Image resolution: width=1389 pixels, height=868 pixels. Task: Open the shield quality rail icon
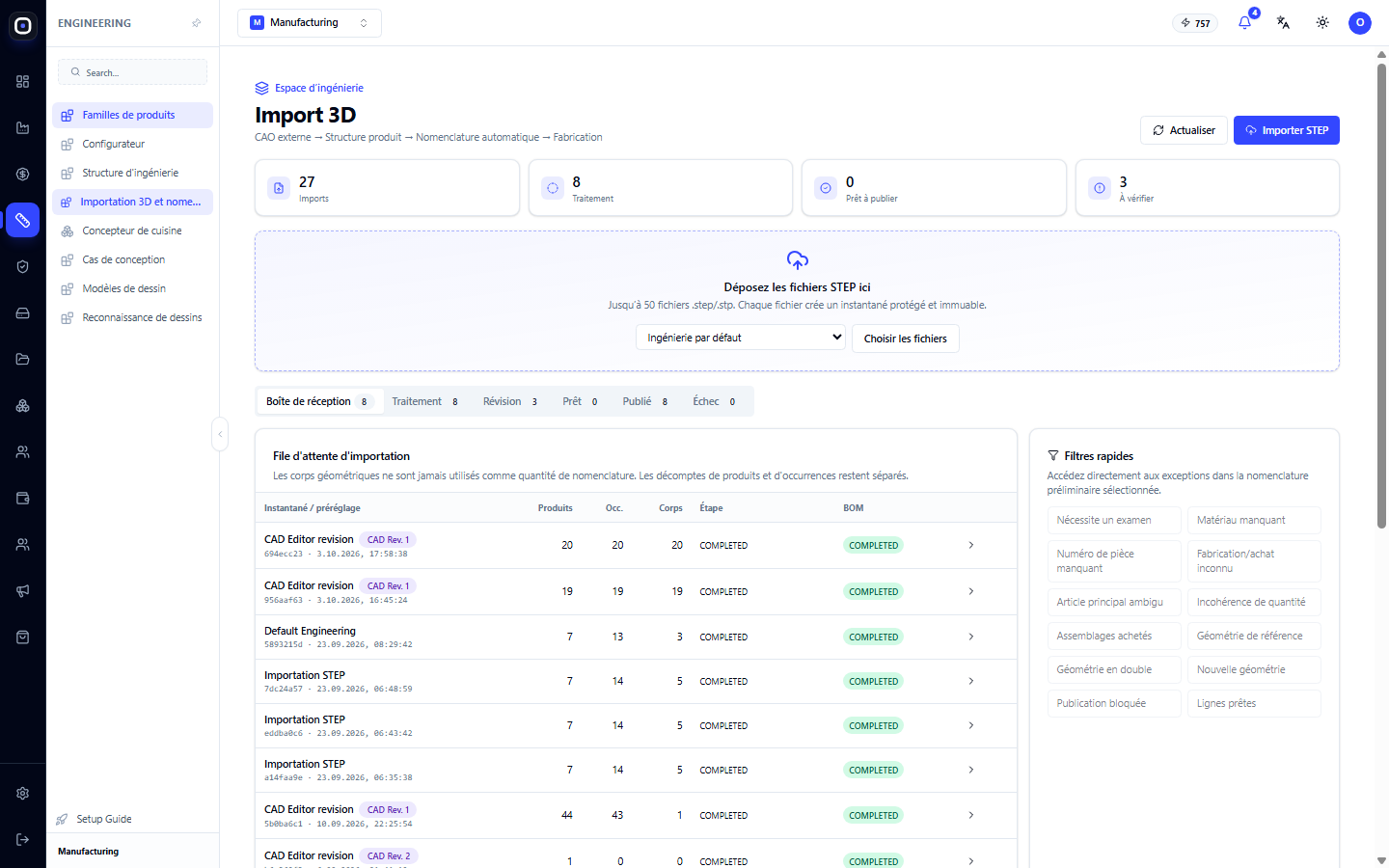23,267
